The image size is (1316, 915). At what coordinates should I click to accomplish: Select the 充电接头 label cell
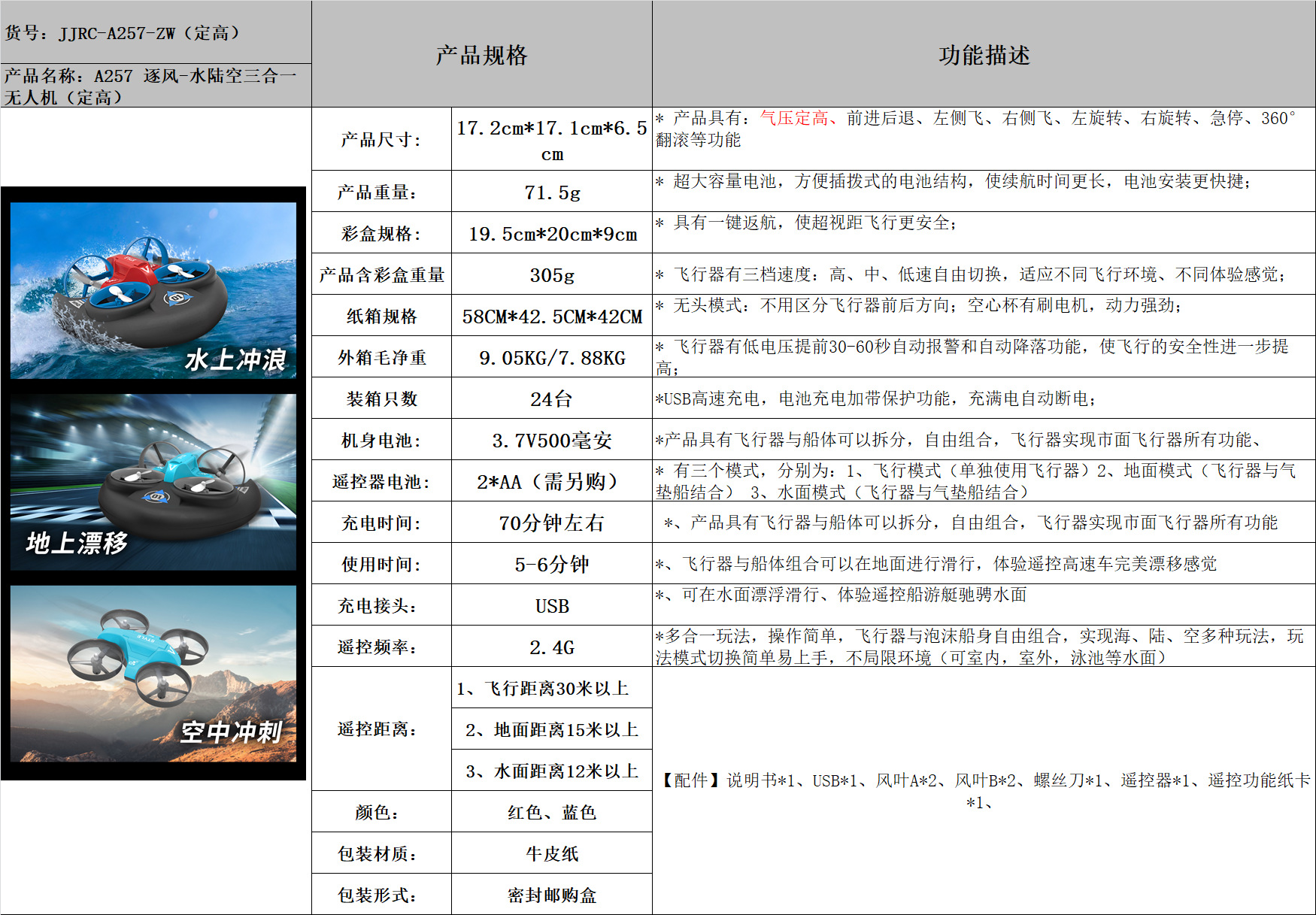tap(381, 605)
